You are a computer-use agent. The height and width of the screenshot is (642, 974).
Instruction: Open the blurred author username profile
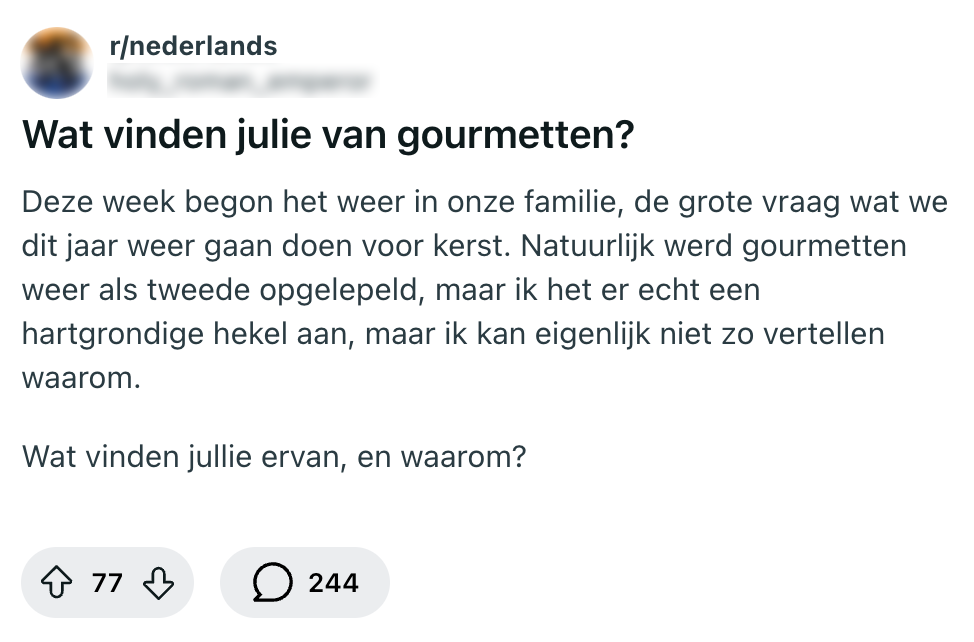click(x=239, y=79)
